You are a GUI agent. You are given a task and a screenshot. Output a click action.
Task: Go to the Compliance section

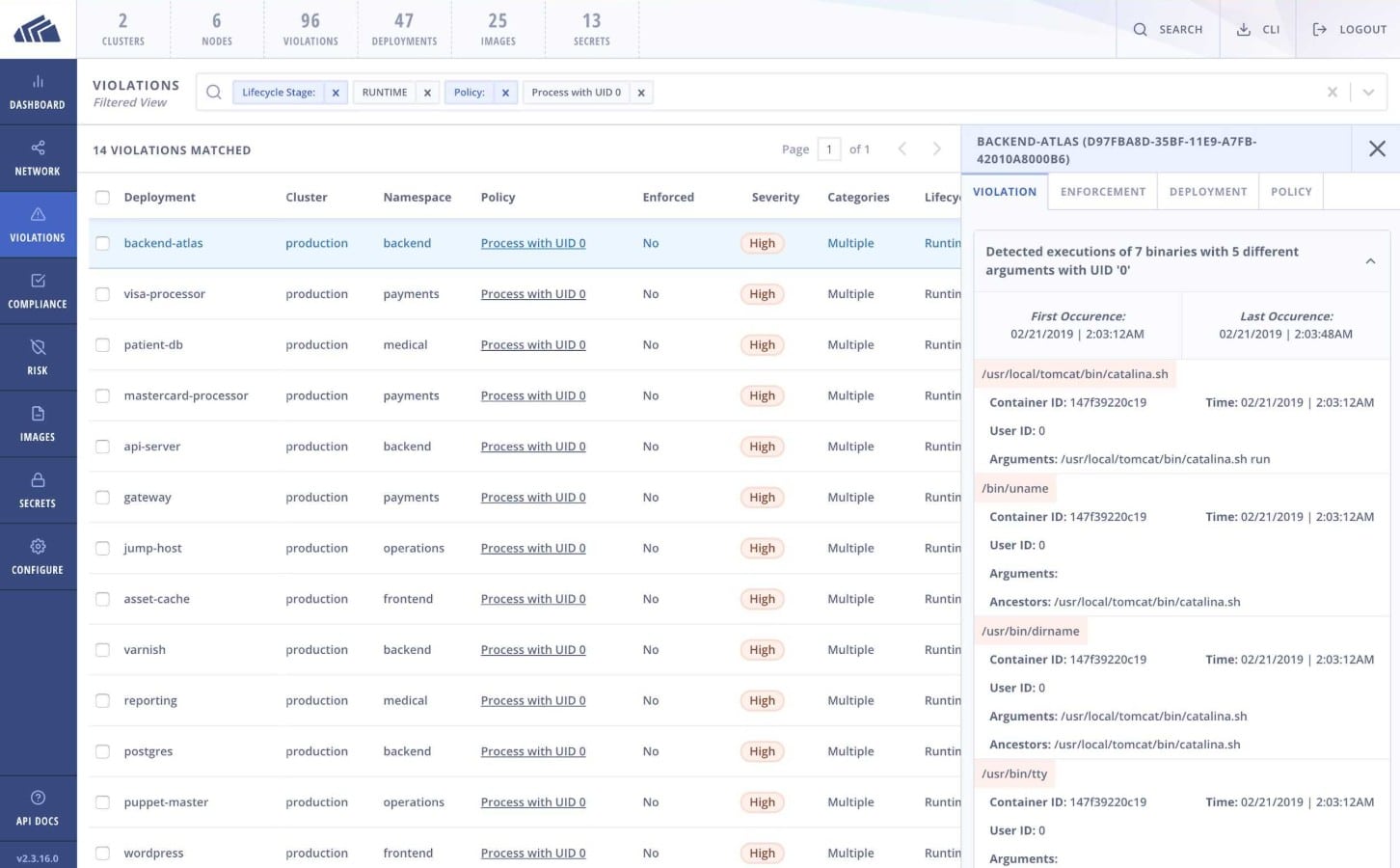(38, 291)
